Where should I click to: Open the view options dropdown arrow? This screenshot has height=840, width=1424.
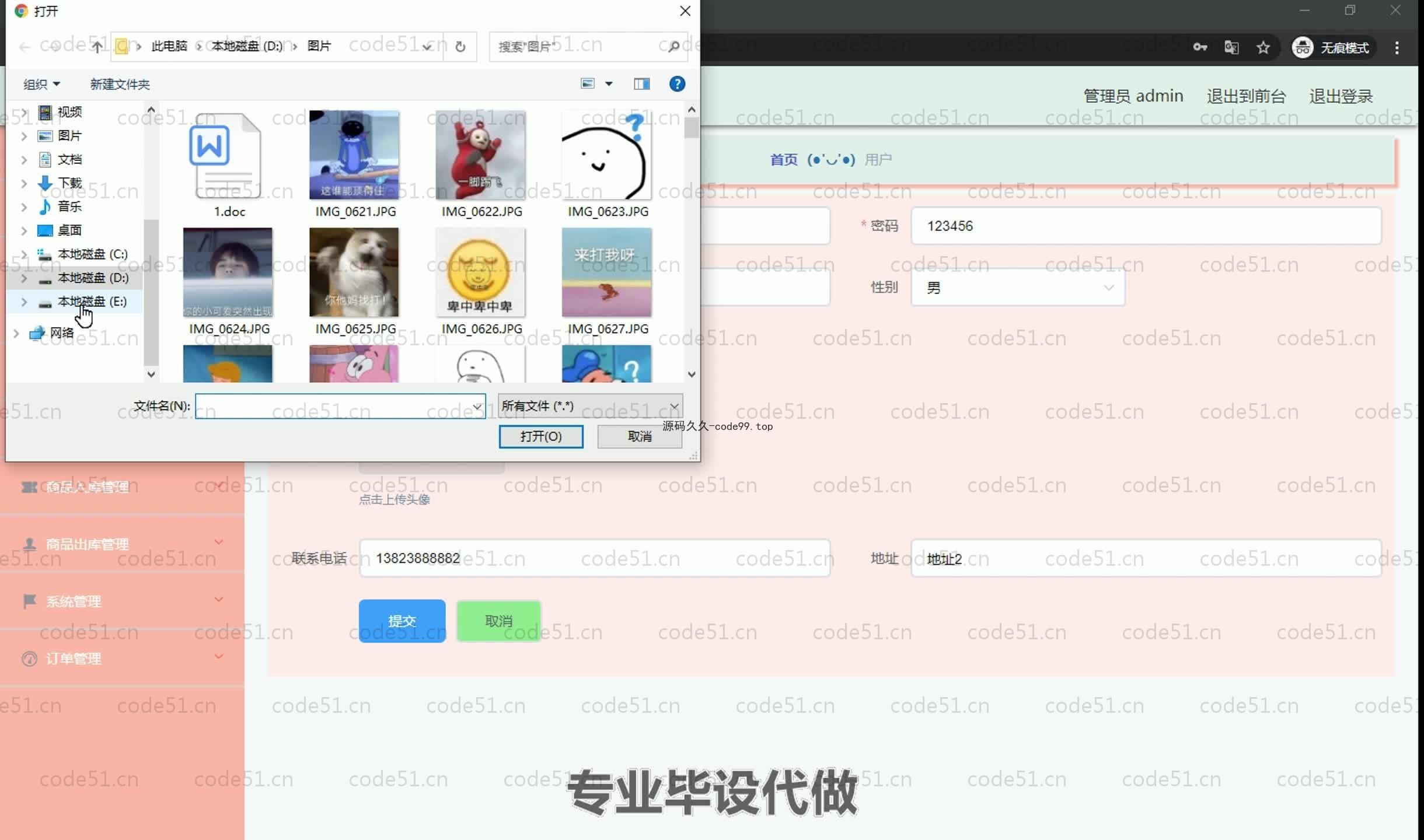pos(609,84)
